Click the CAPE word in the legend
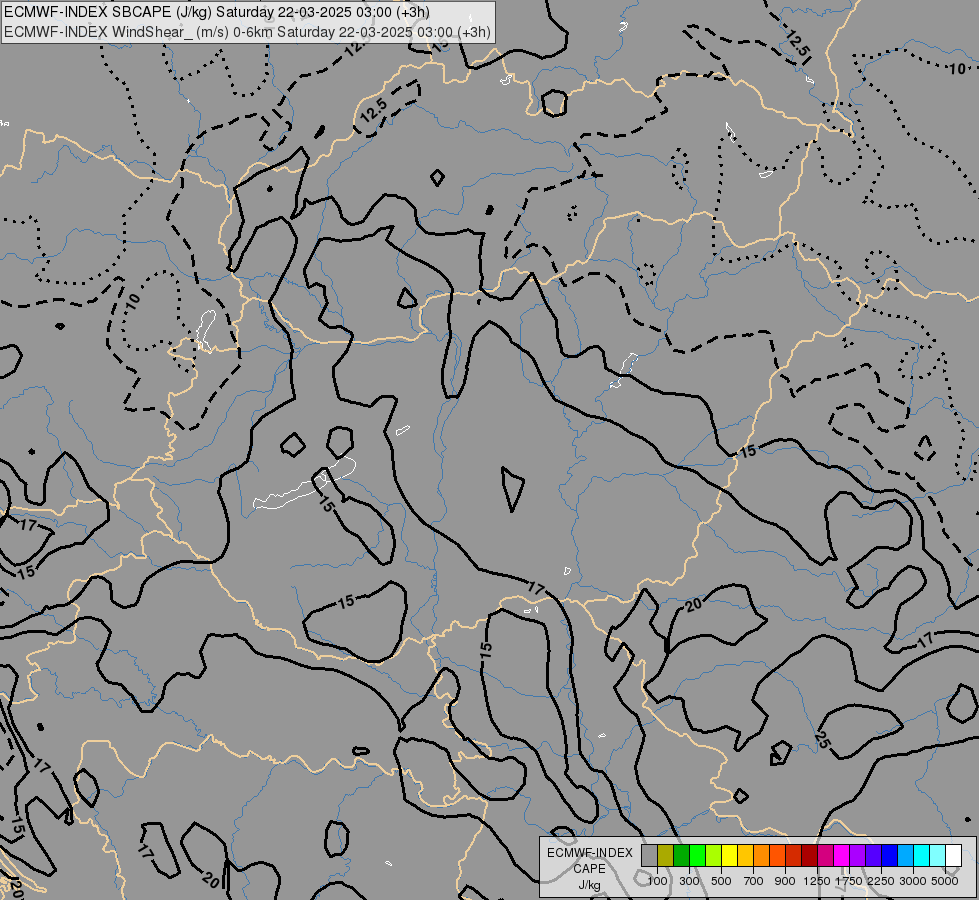979x900 pixels. pyautogui.click(x=589, y=869)
